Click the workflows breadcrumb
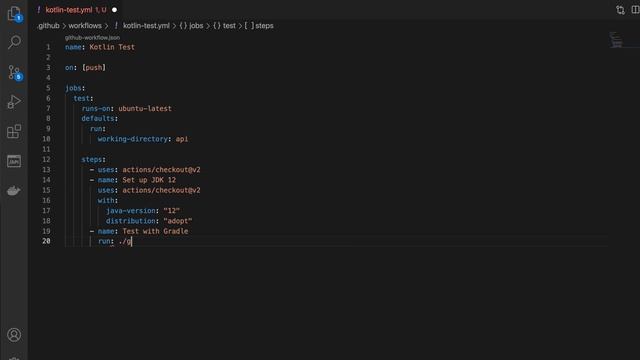Screen dimensions: 640x360 (85, 26)
